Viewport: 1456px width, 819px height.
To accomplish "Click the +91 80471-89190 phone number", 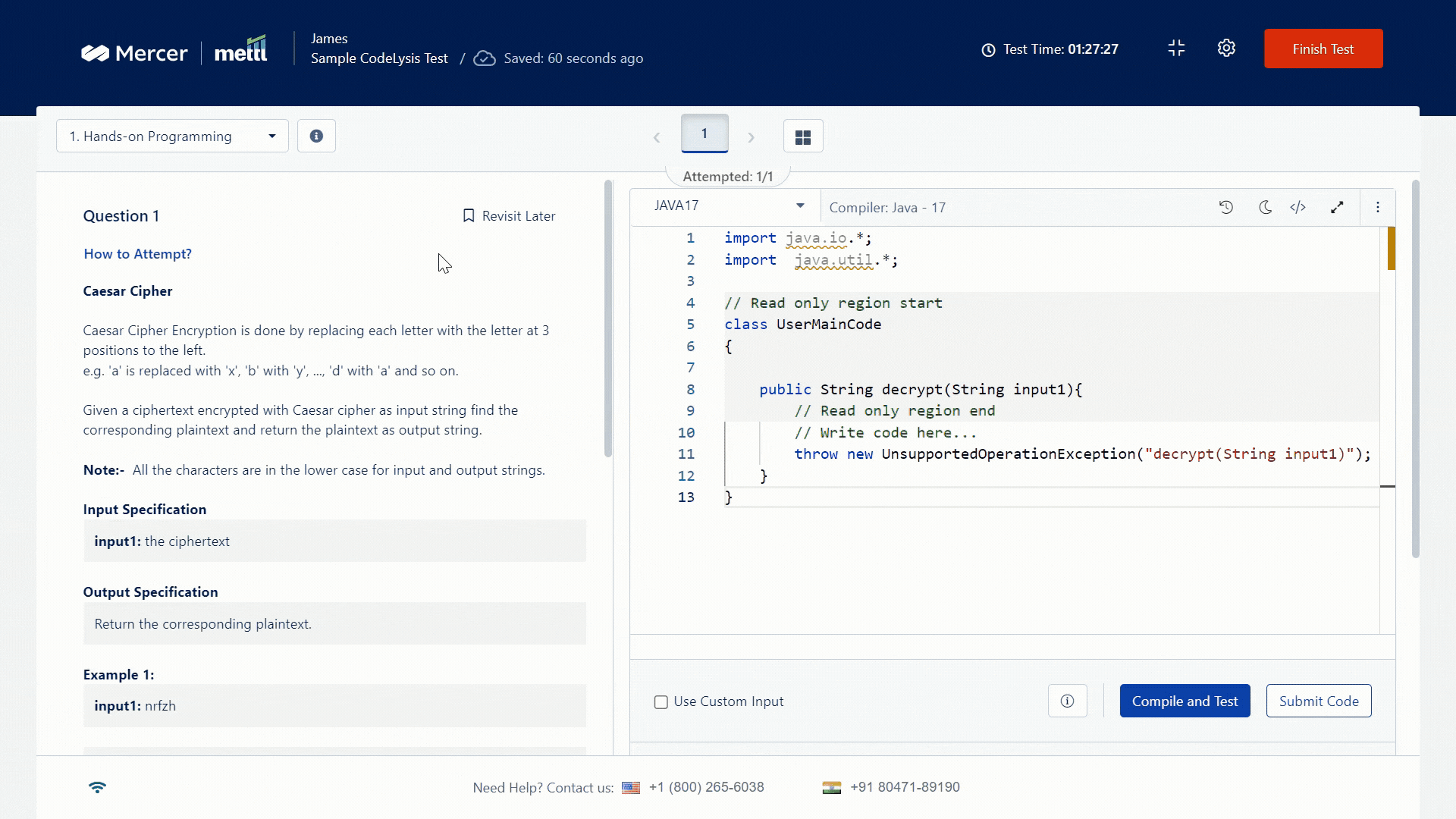I will [x=905, y=787].
